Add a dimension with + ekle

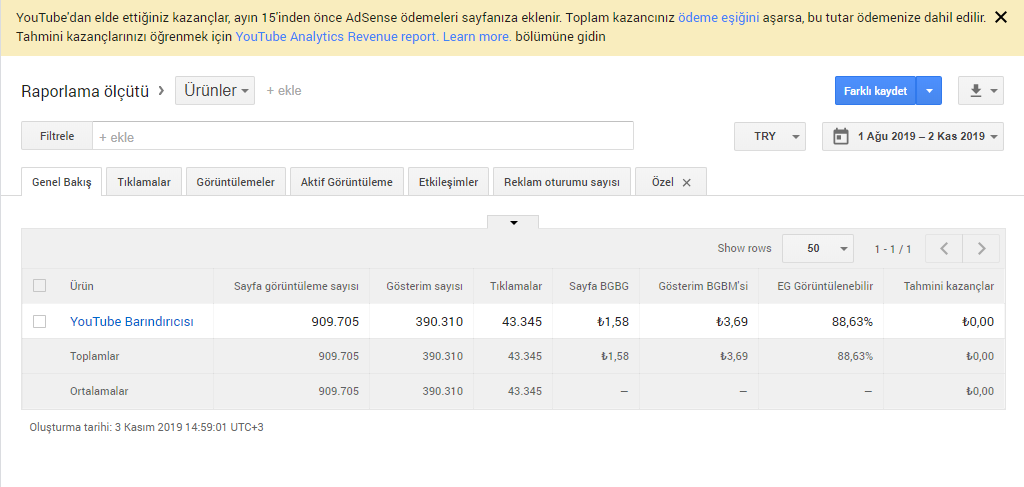pos(284,91)
